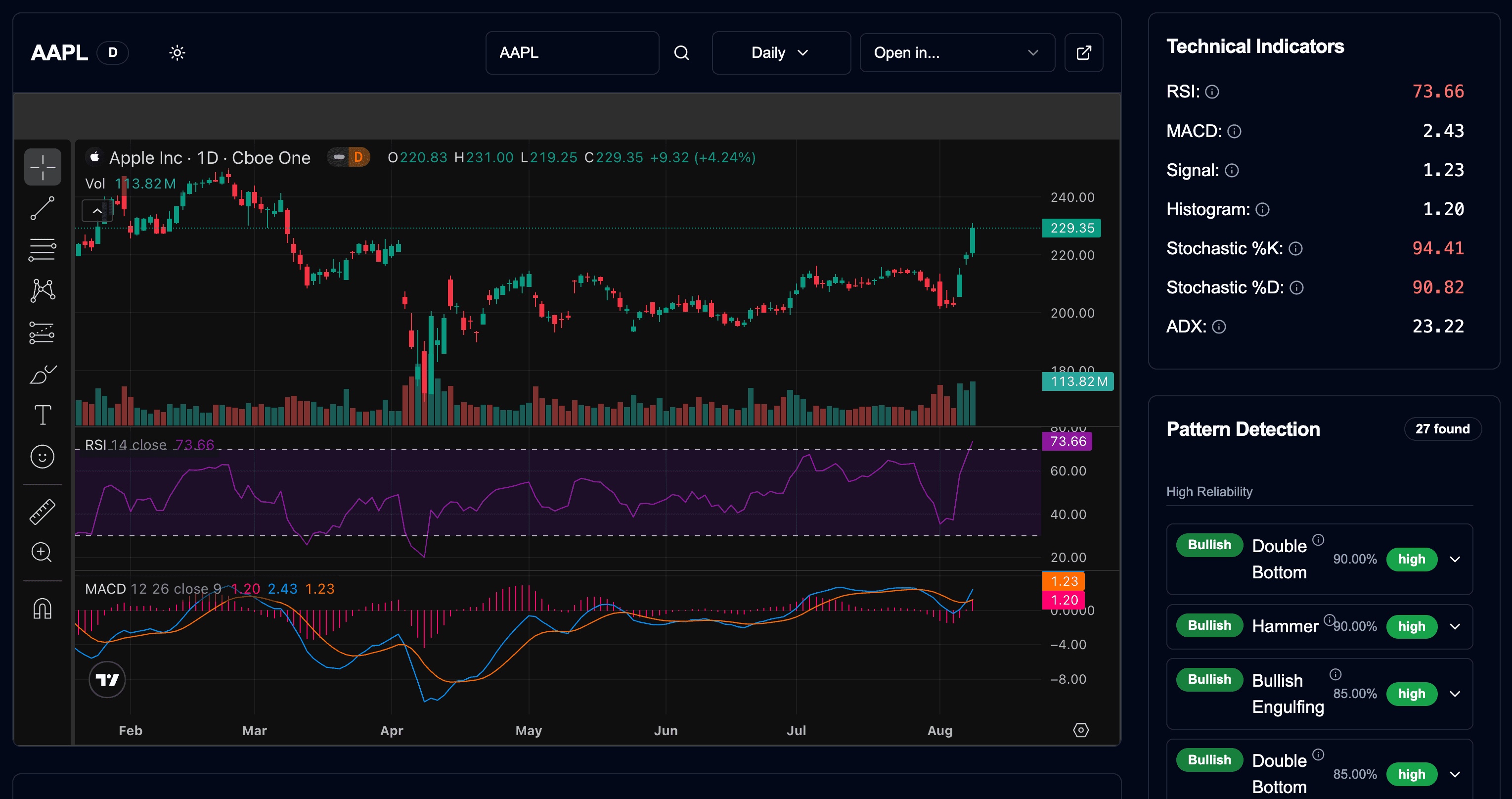Toggle the D timeframe switch on chart

pos(349,157)
